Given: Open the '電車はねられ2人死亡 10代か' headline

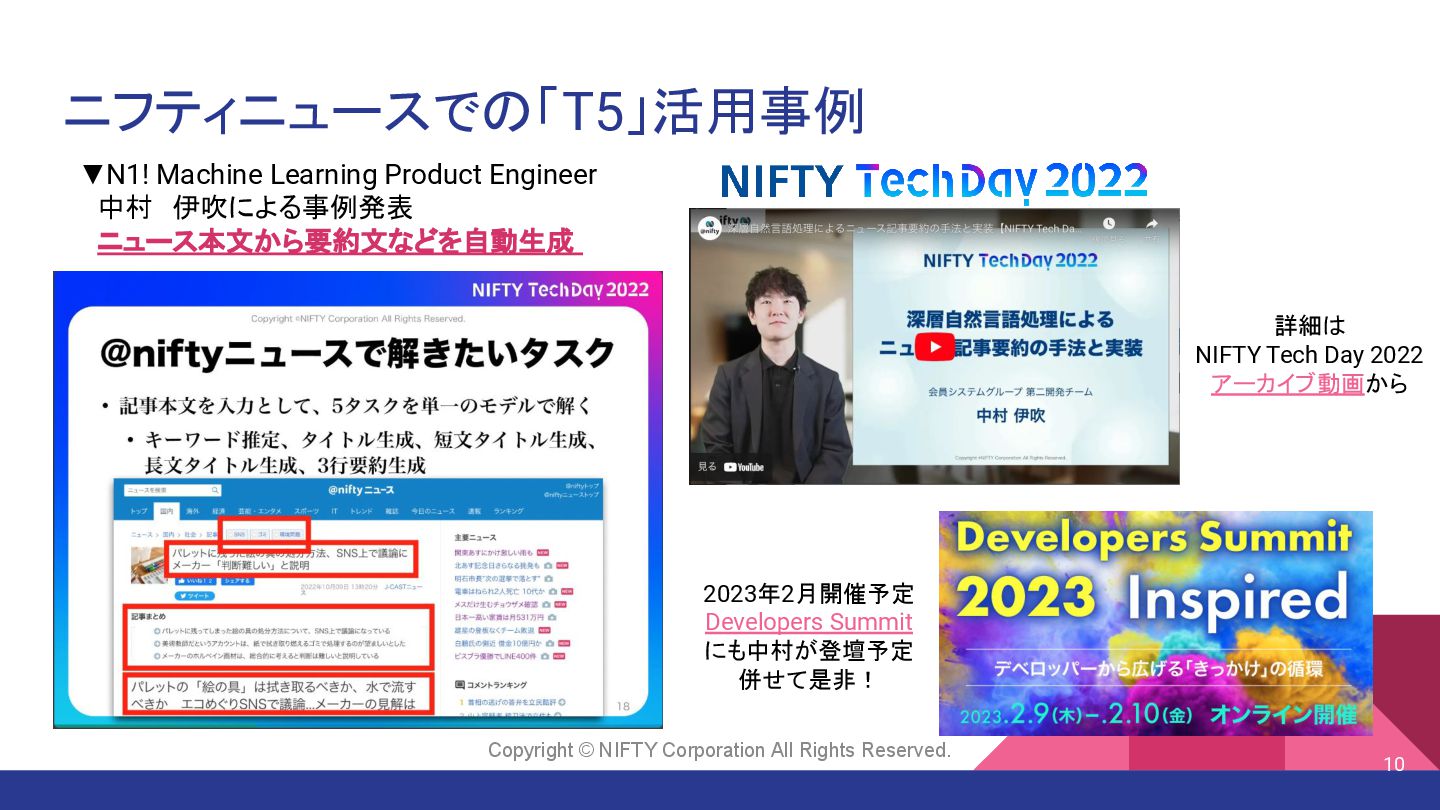Looking at the screenshot, I should 500,591.
